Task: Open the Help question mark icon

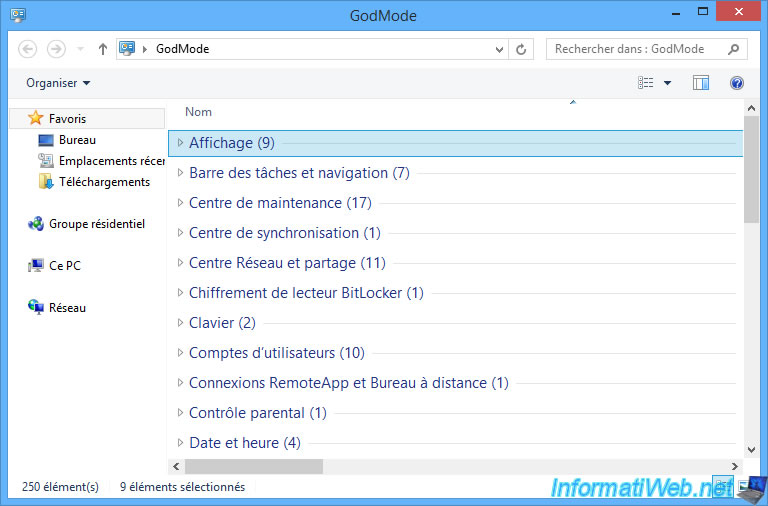Action: pos(737,83)
